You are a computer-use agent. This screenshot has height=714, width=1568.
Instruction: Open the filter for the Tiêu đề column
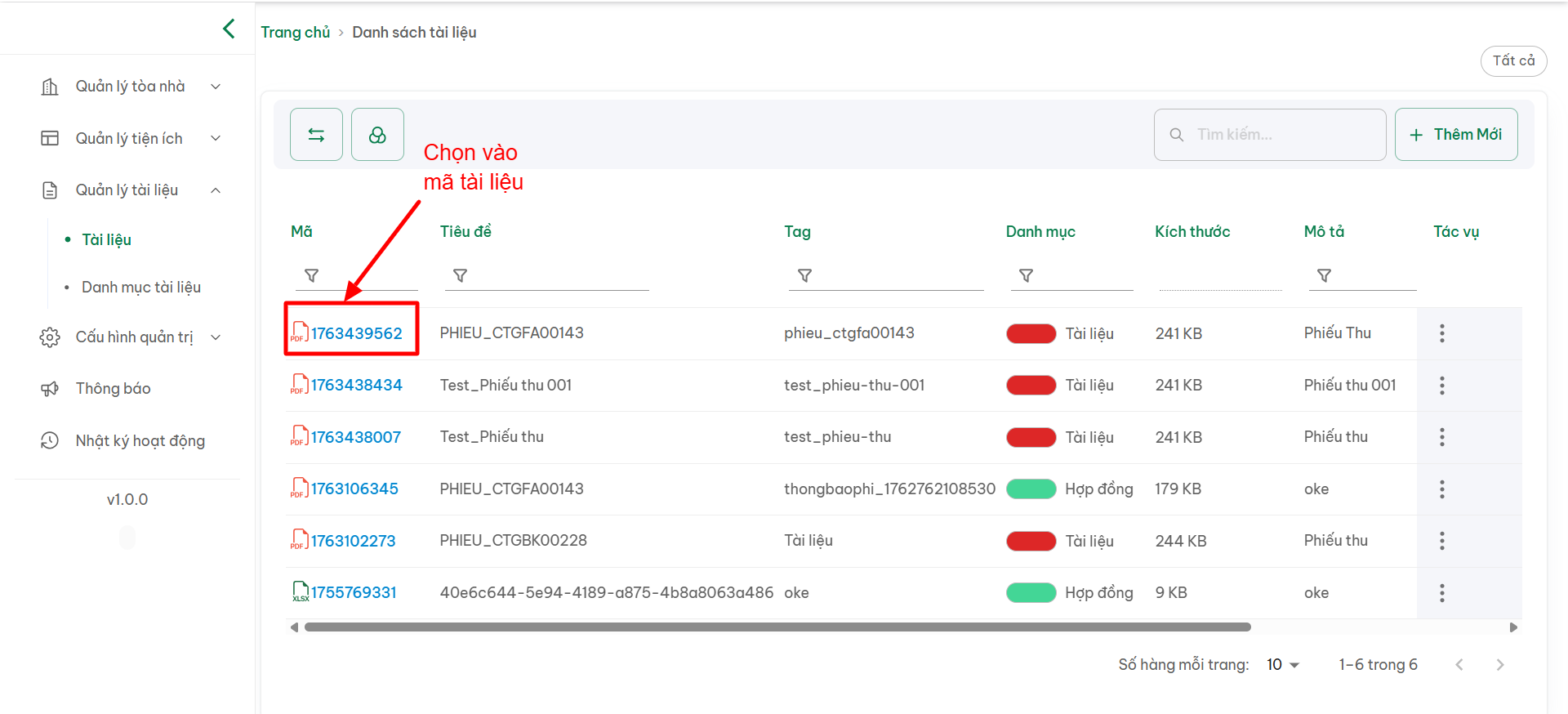(460, 275)
